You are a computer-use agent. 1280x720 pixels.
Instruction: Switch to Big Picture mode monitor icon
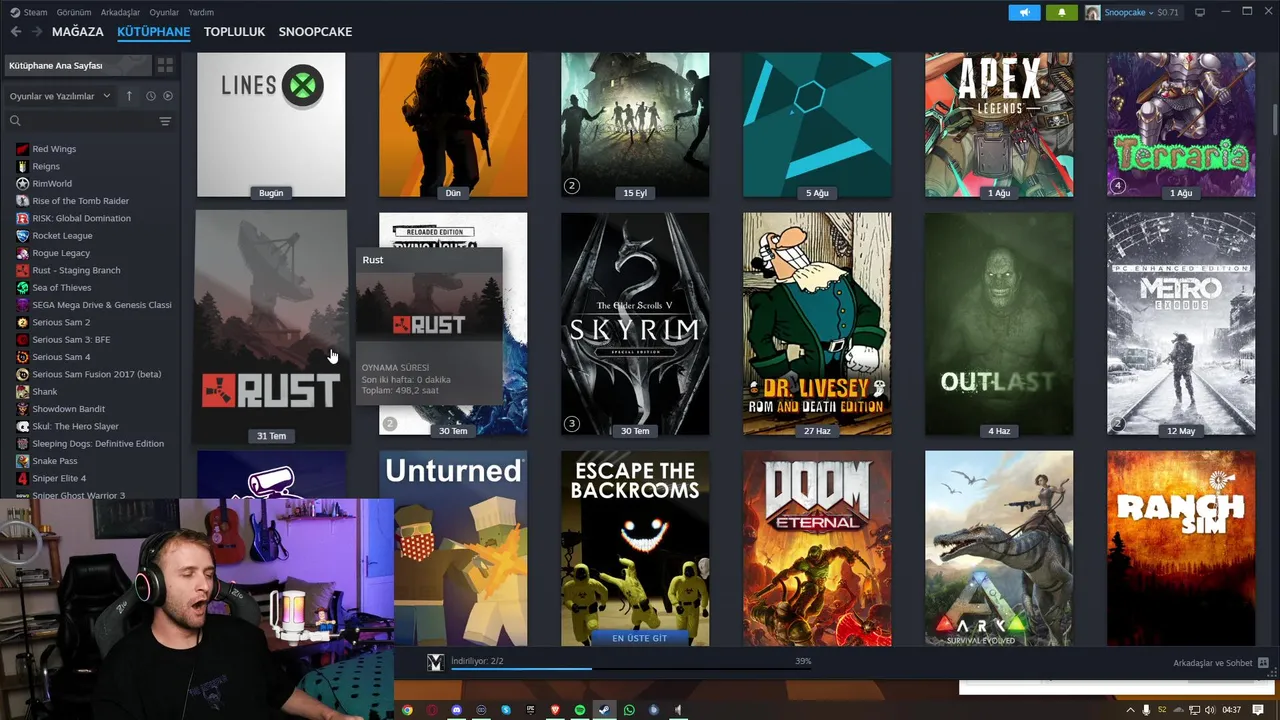[1200, 12]
